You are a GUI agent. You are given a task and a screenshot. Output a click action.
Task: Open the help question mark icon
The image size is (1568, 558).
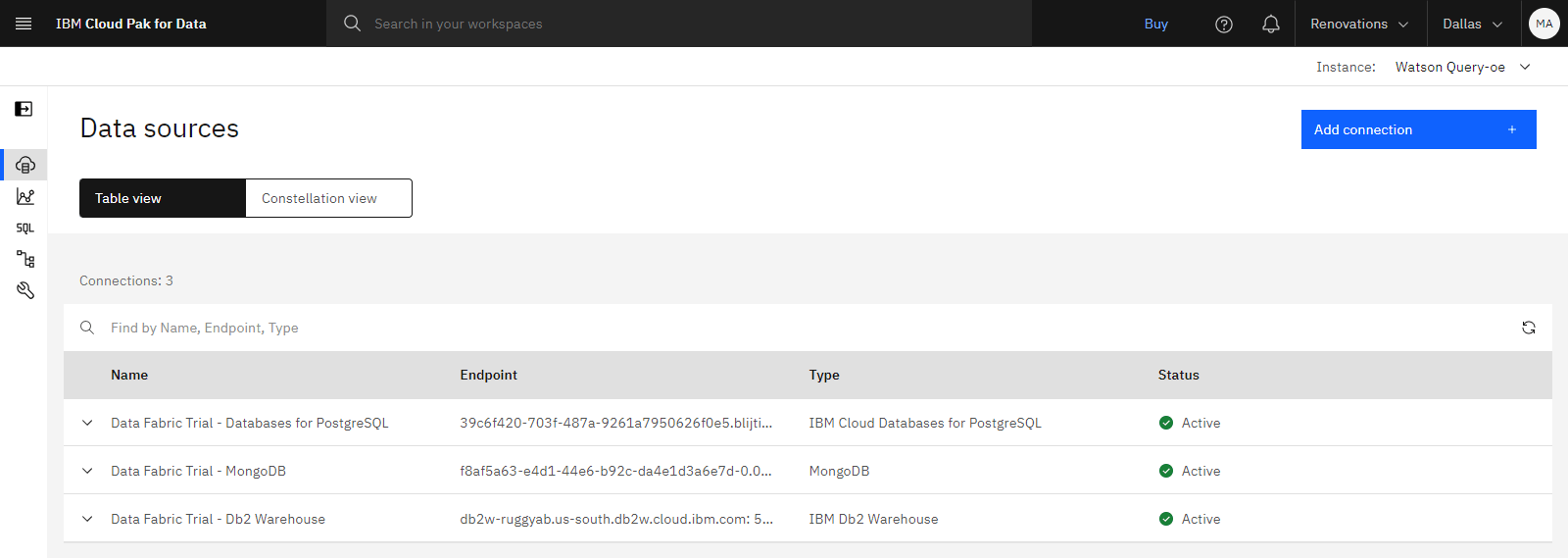[x=1224, y=24]
